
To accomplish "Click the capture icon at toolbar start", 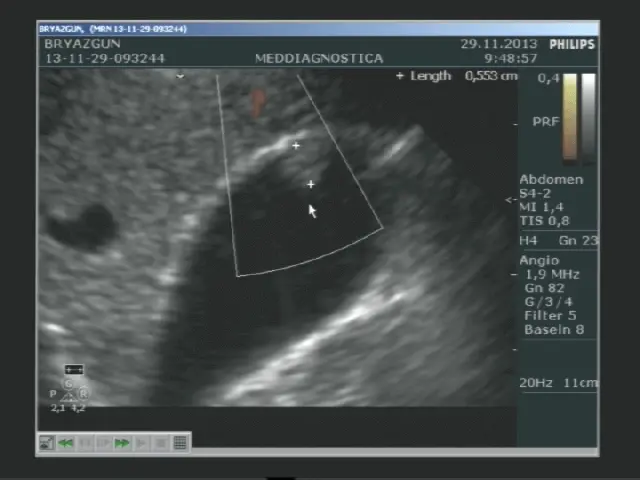I will pos(47,443).
